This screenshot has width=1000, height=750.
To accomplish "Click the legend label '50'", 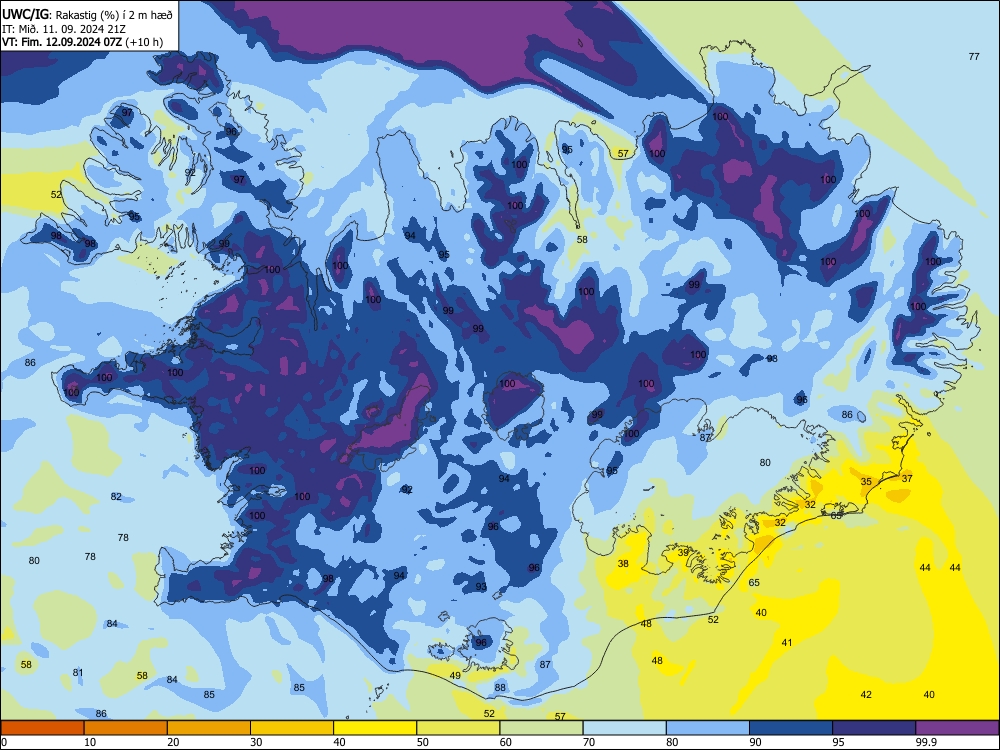I will point(423,742).
